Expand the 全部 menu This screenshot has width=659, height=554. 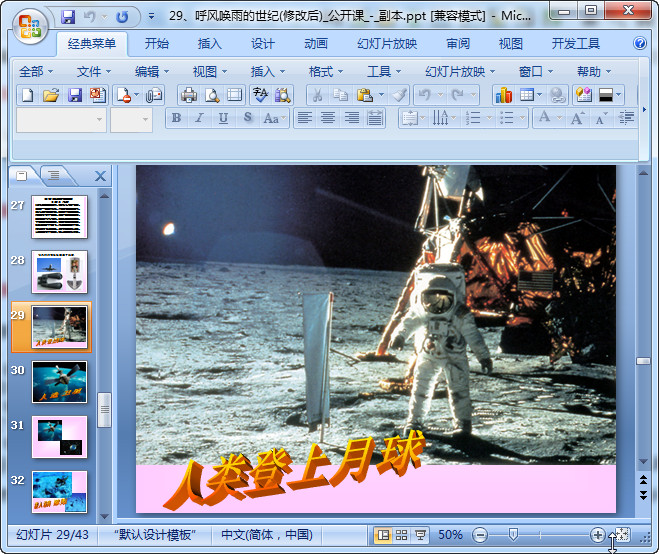36,72
